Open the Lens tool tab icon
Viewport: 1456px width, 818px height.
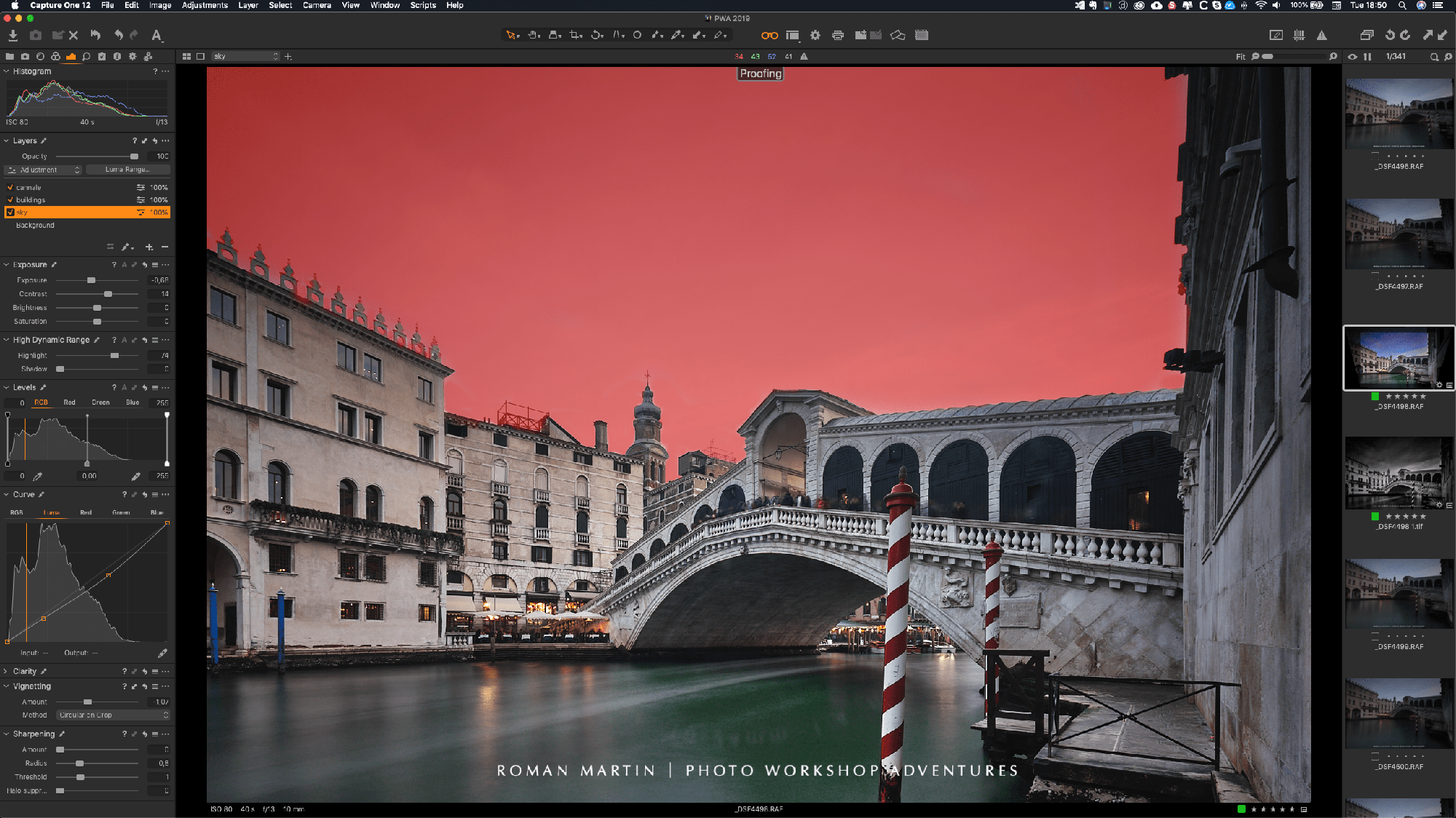pyautogui.click(x=40, y=56)
